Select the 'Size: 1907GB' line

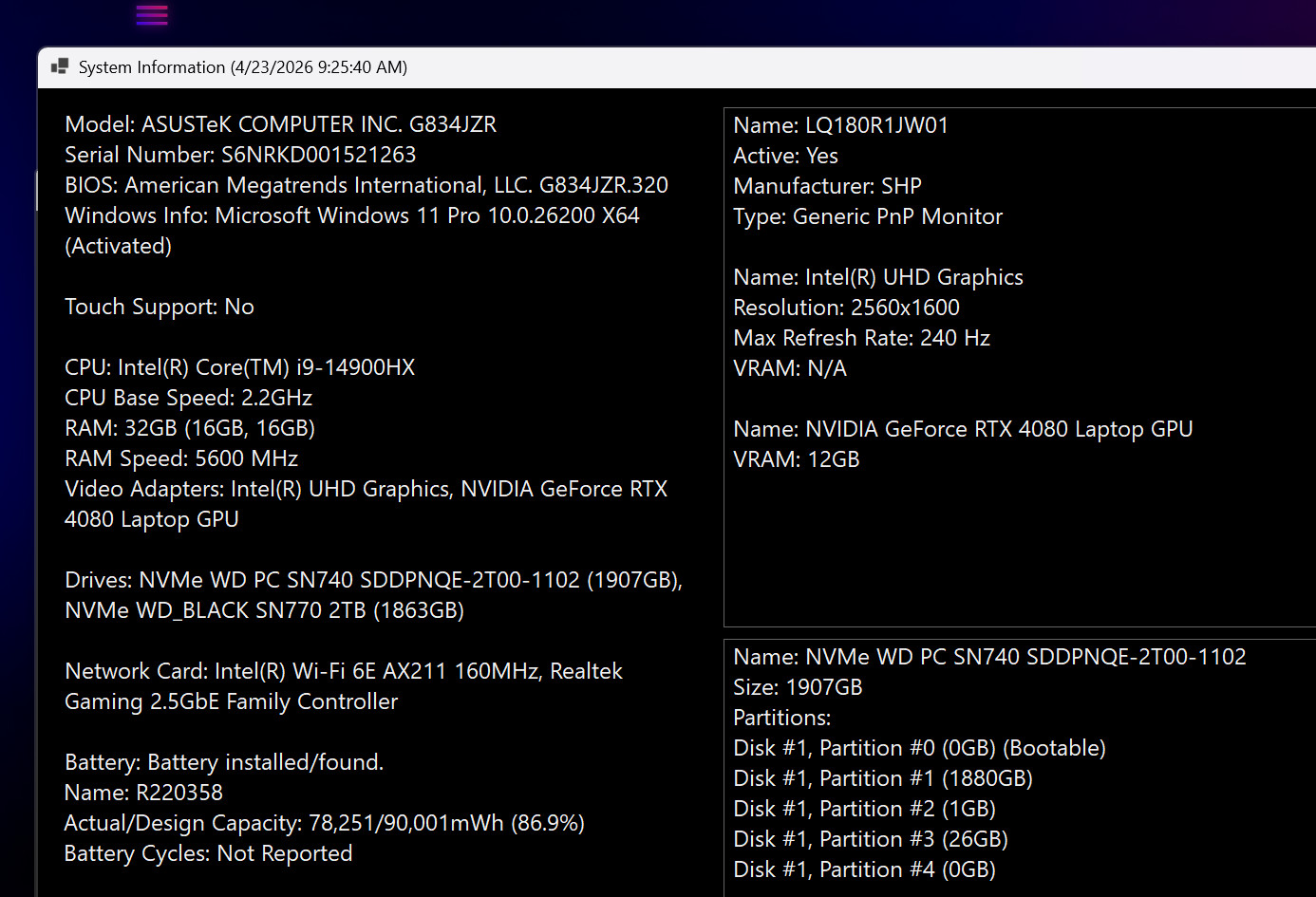click(798, 687)
